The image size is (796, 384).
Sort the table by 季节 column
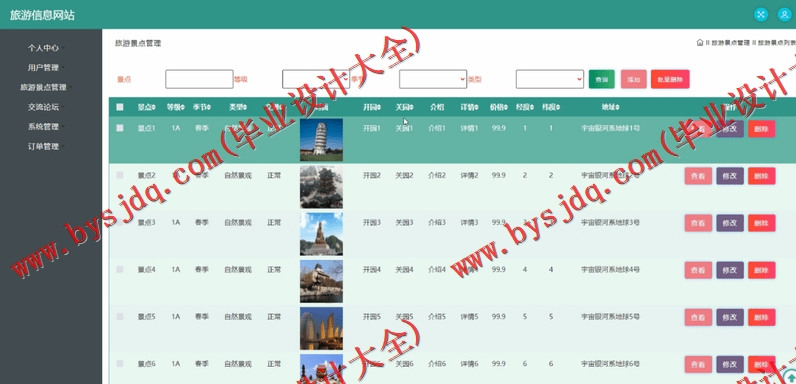pyautogui.click(x=202, y=107)
